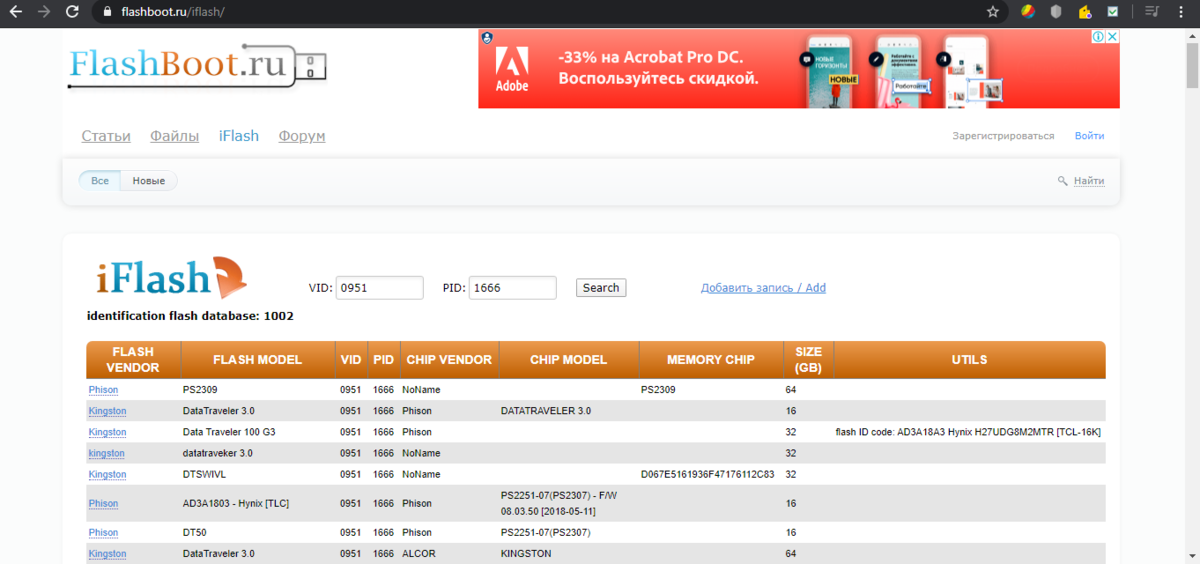Go forward in browser history

tap(44, 12)
